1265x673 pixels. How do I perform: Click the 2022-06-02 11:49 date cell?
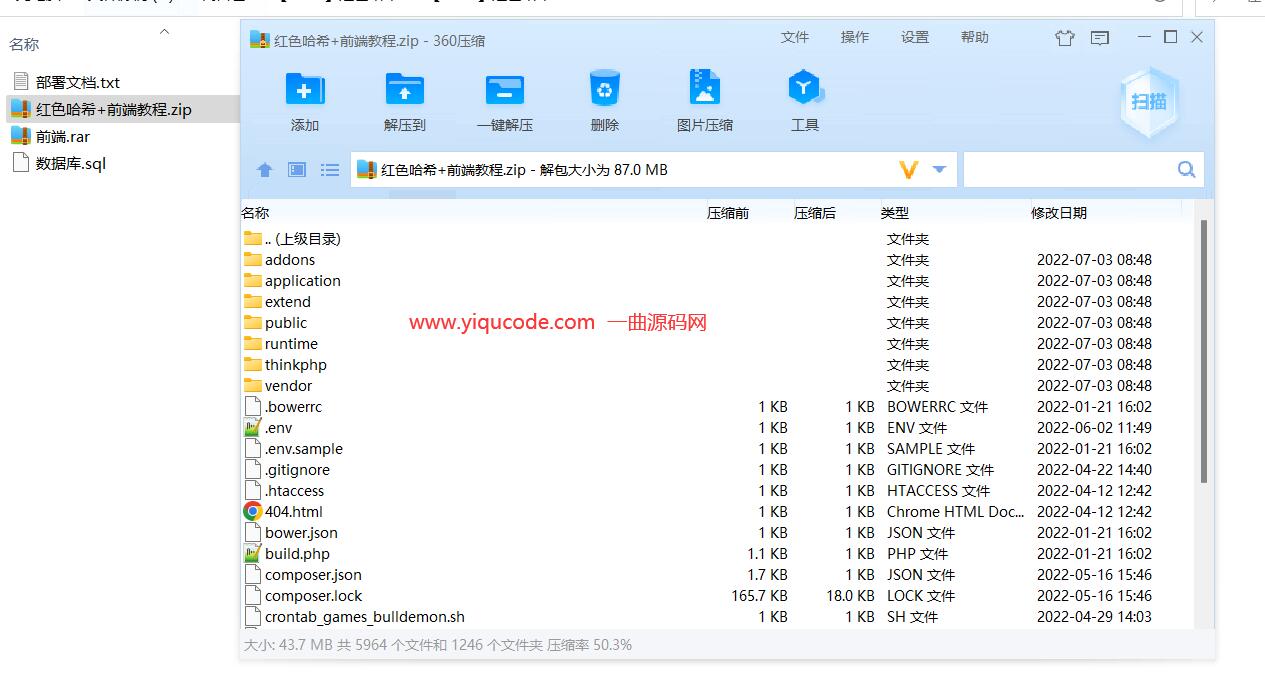[1094, 428]
